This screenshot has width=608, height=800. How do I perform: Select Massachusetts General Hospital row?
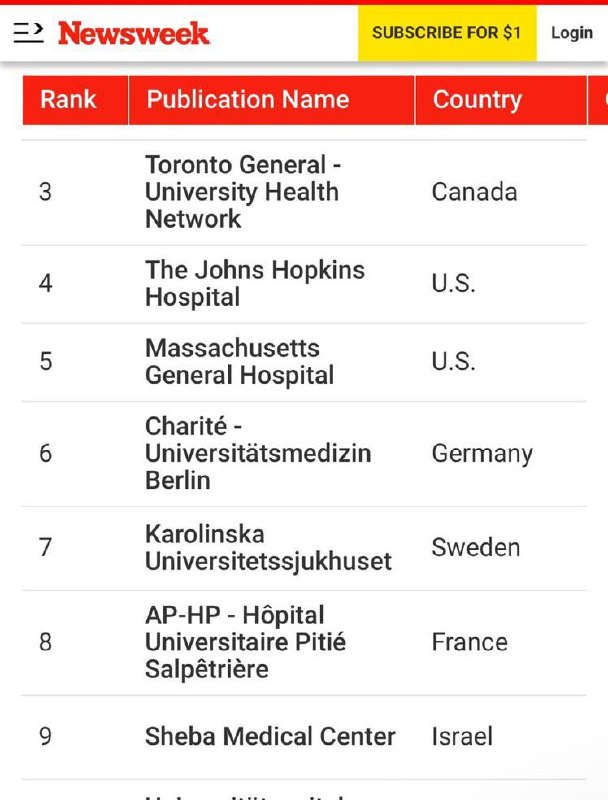tap(303, 362)
